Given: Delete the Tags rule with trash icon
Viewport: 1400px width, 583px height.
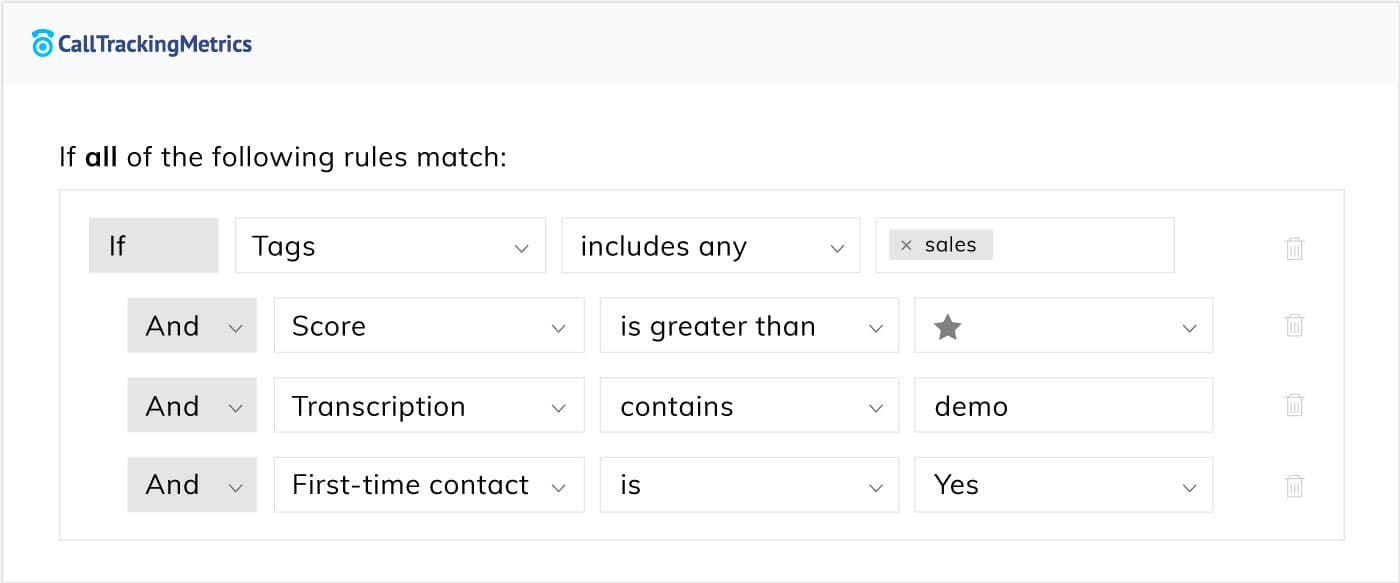Looking at the screenshot, I should coord(1294,248).
